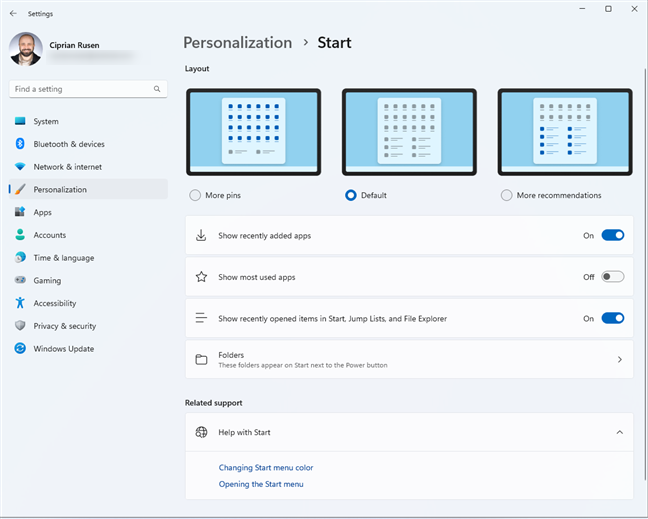The width and height of the screenshot is (648, 519).
Task: Go to Bluetooth & devices
Action: [88, 144]
